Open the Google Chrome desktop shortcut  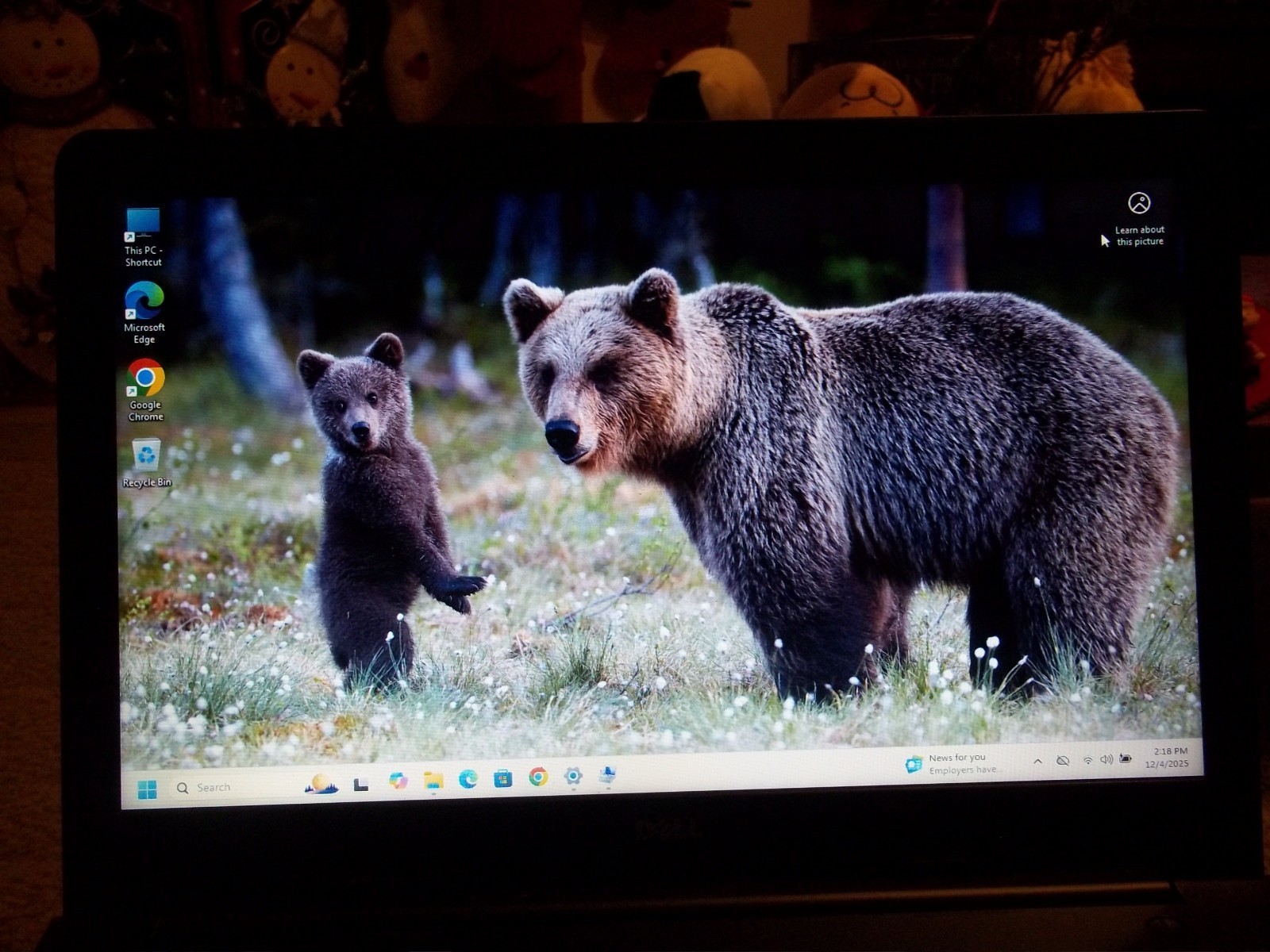click(146, 390)
